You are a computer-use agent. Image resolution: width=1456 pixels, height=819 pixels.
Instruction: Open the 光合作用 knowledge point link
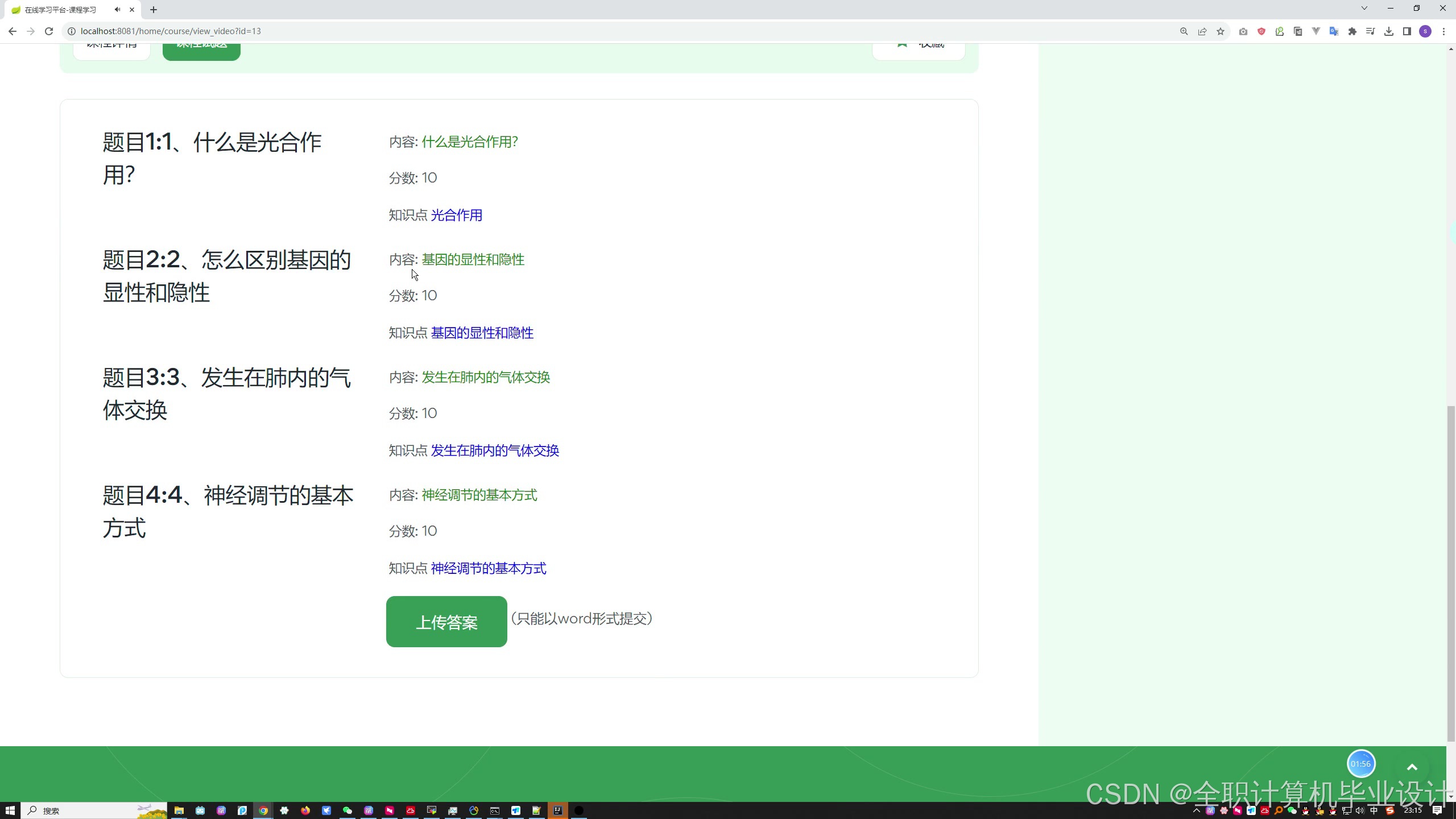[456, 215]
